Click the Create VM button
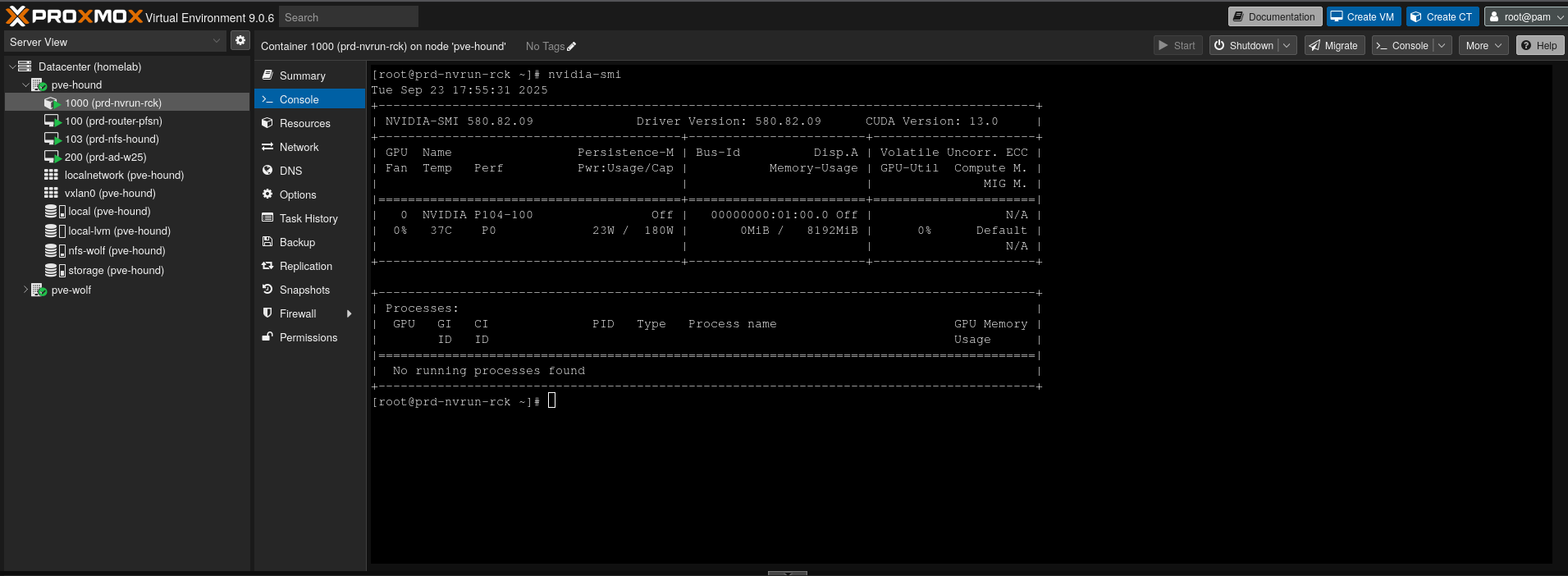The height and width of the screenshot is (576, 1568). pos(1362,17)
